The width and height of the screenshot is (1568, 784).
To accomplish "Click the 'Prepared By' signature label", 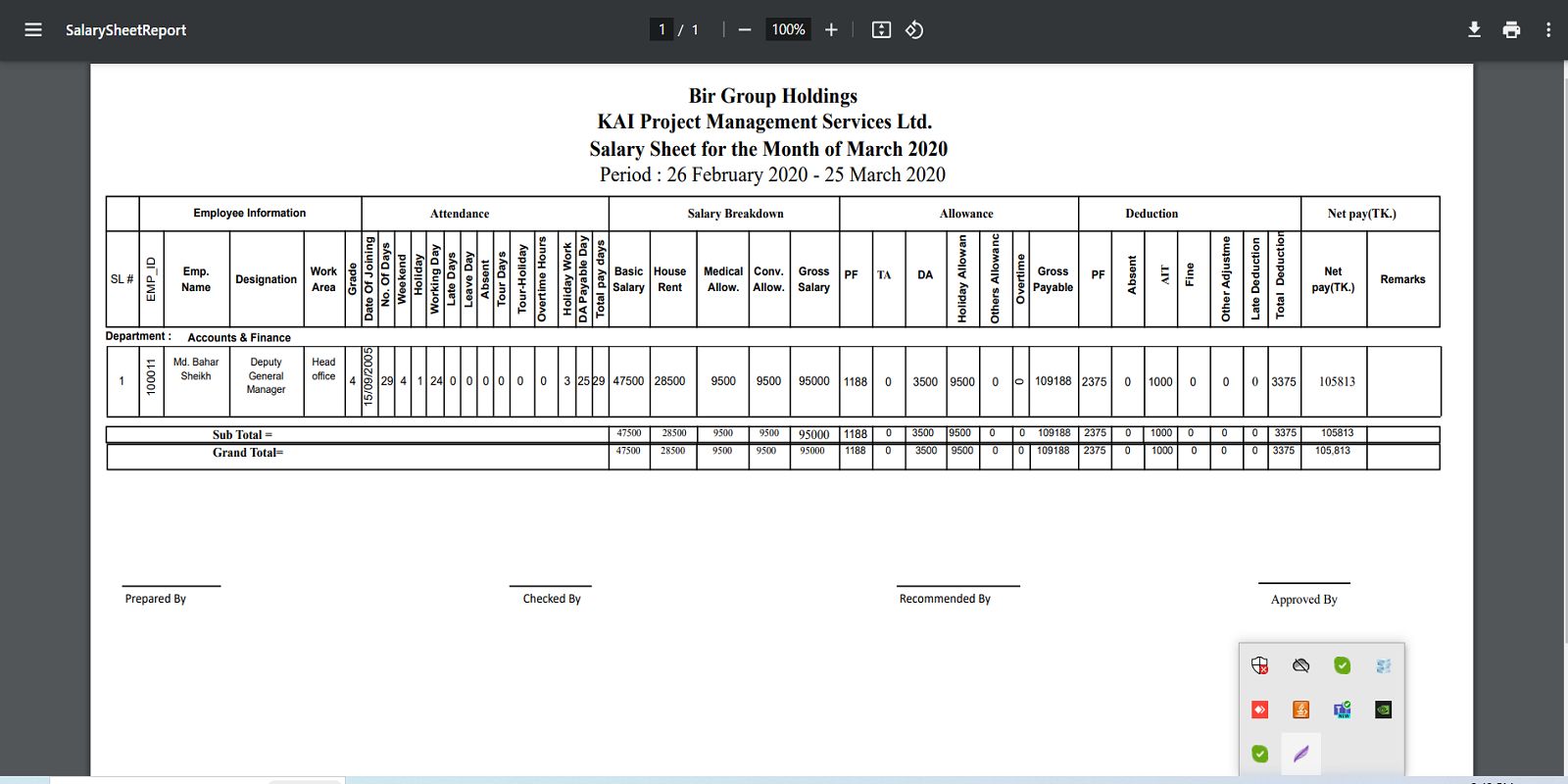I will coord(156,599).
